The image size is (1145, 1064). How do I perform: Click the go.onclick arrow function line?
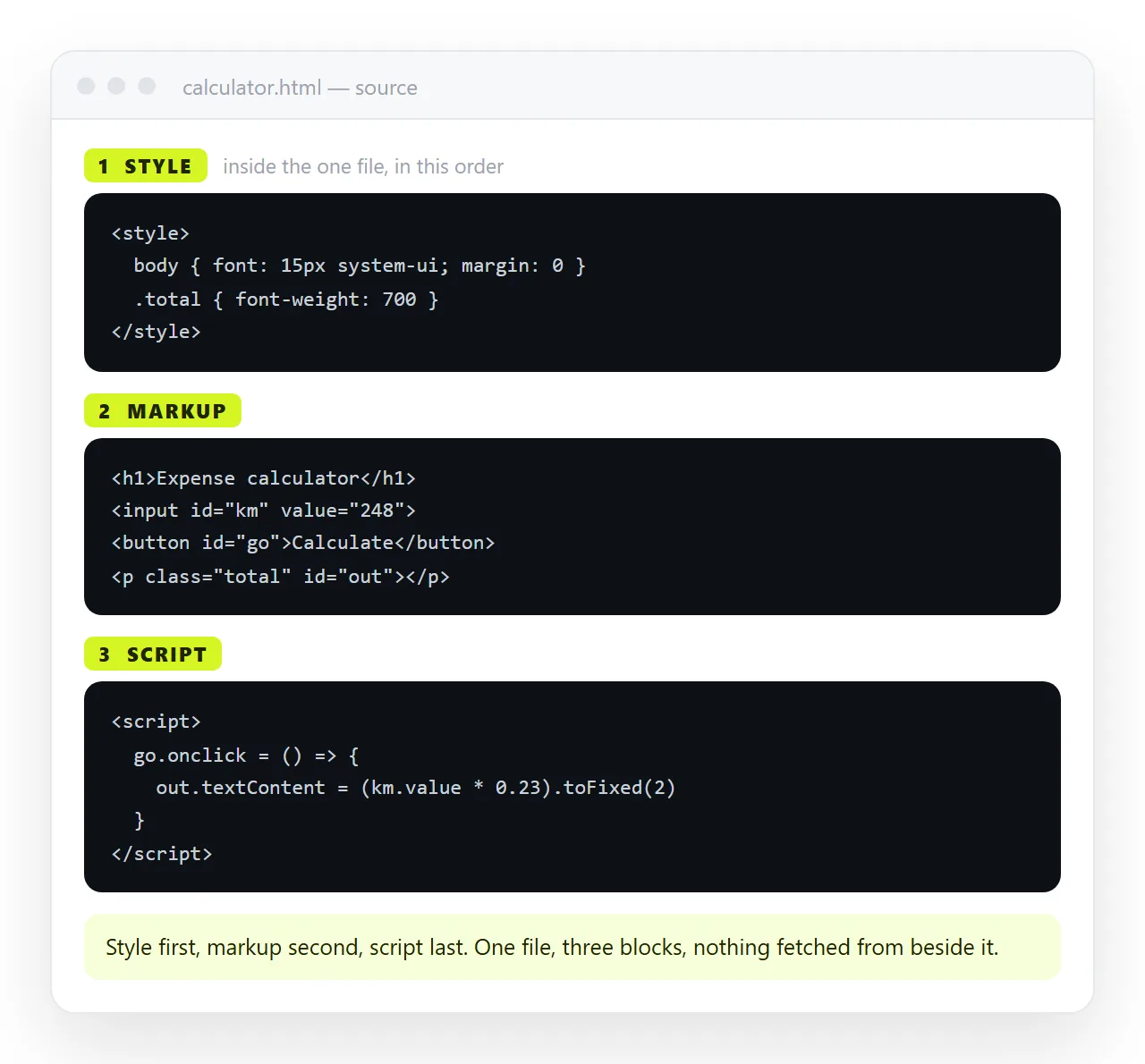pos(247,756)
